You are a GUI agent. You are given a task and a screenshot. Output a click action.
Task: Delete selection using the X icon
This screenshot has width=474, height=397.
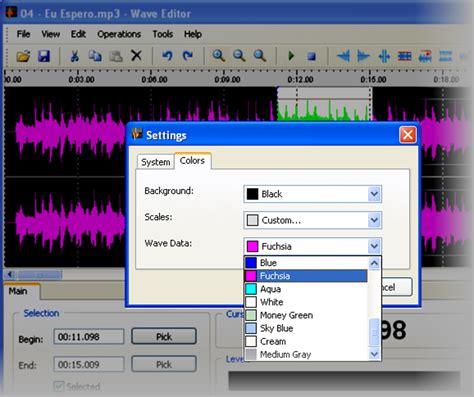point(136,56)
